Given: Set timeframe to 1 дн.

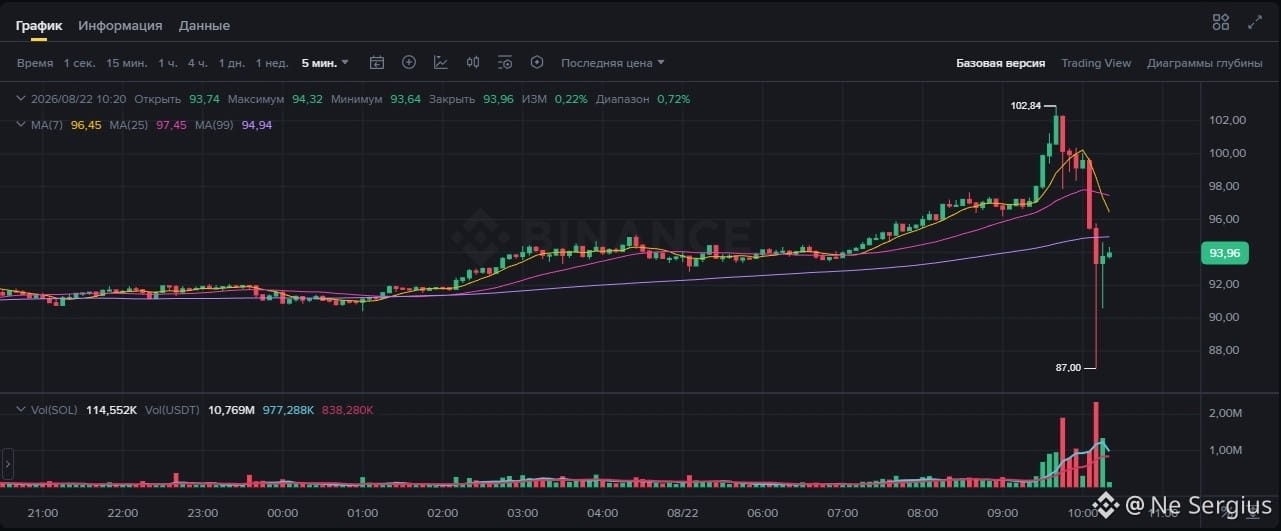Looking at the screenshot, I should tap(232, 63).
